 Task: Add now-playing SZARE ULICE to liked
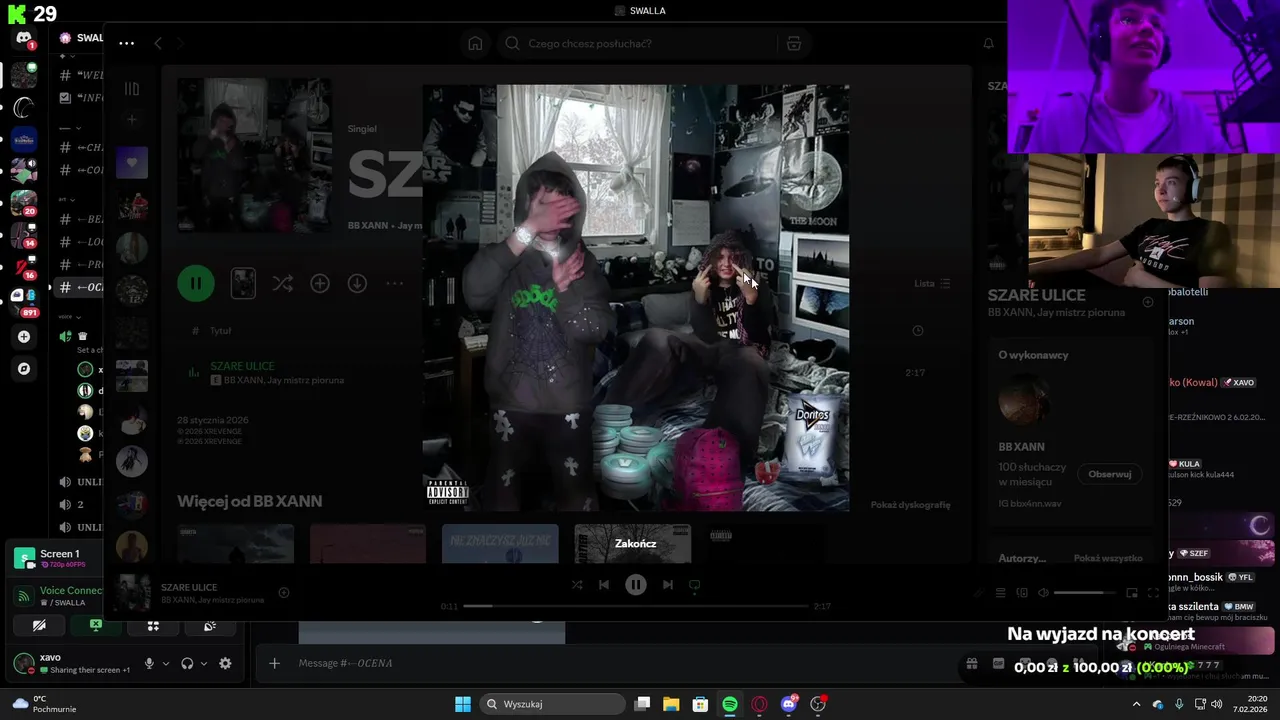point(284,593)
